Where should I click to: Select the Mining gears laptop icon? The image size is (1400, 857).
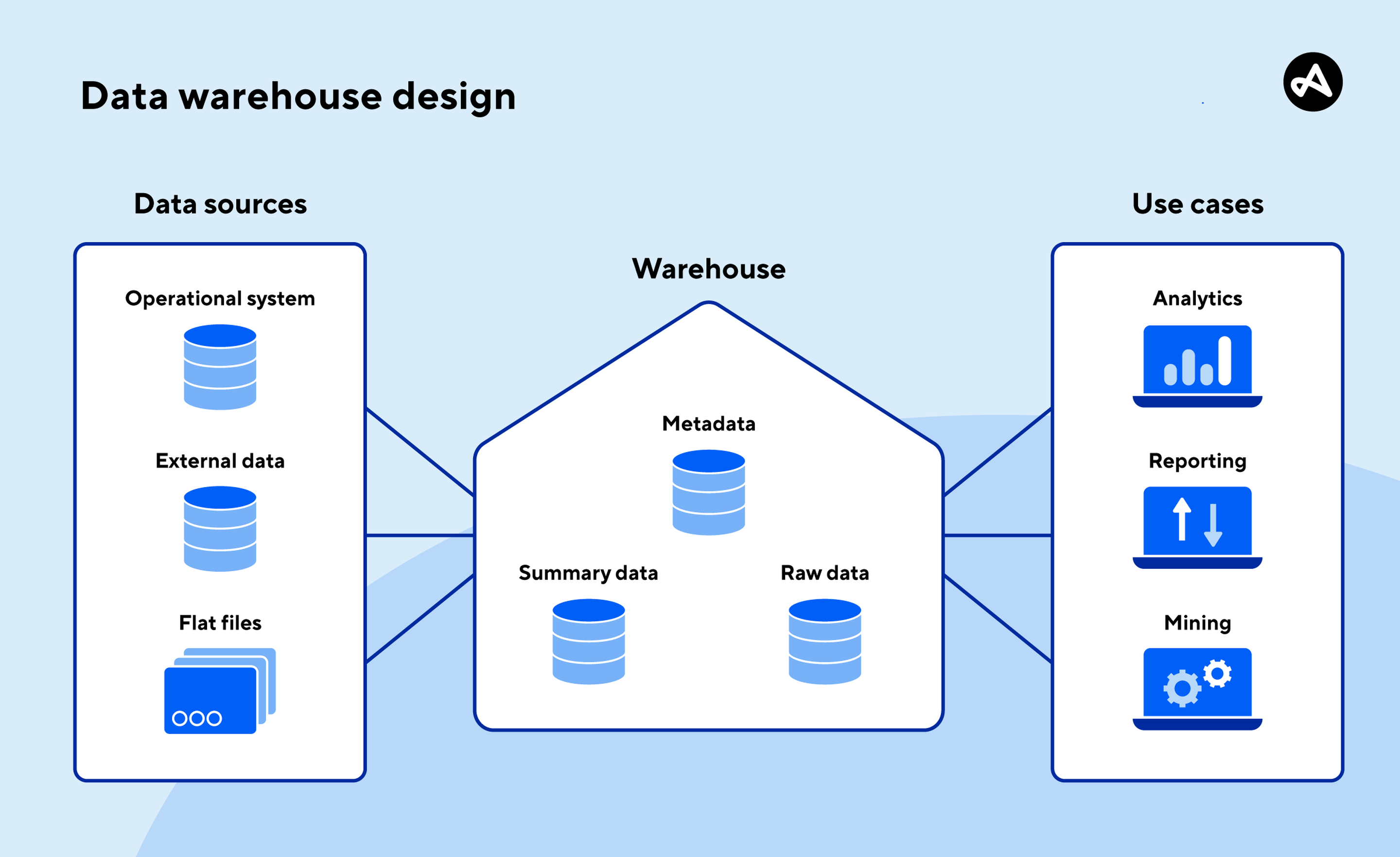click(1197, 689)
